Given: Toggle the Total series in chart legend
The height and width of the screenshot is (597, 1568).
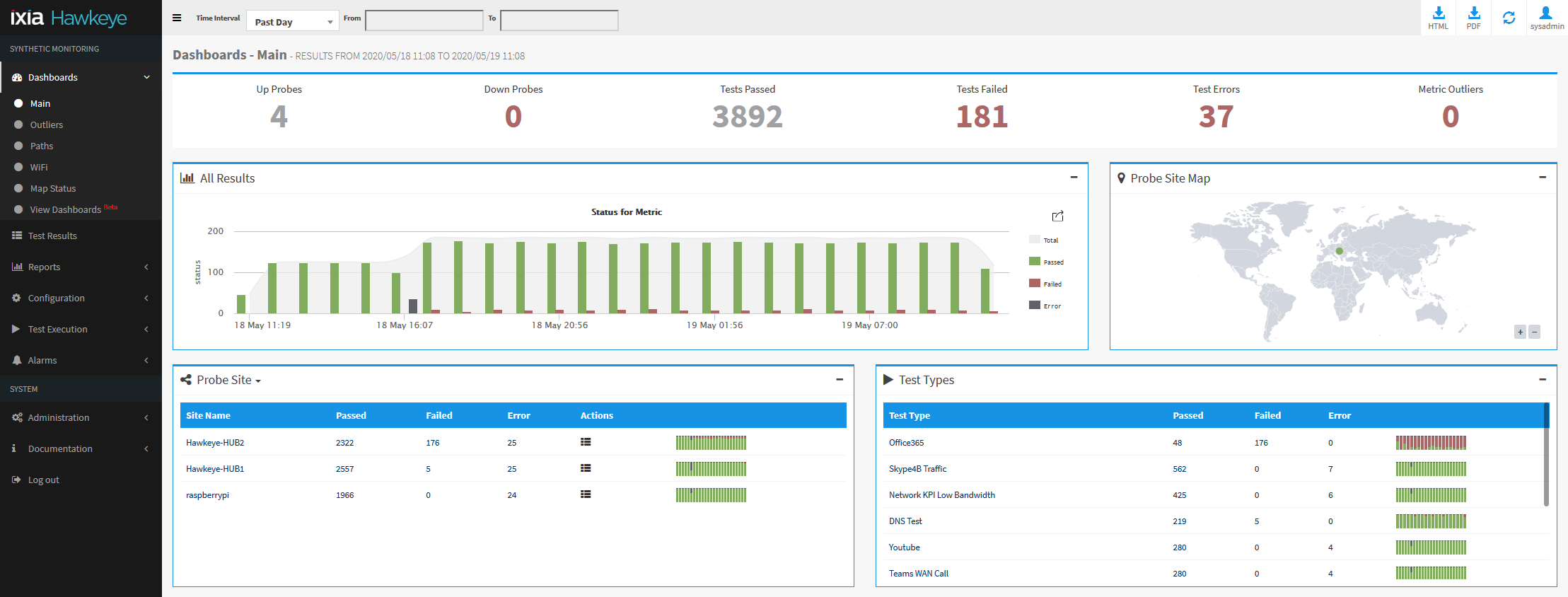Looking at the screenshot, I should click(1044, 240).
